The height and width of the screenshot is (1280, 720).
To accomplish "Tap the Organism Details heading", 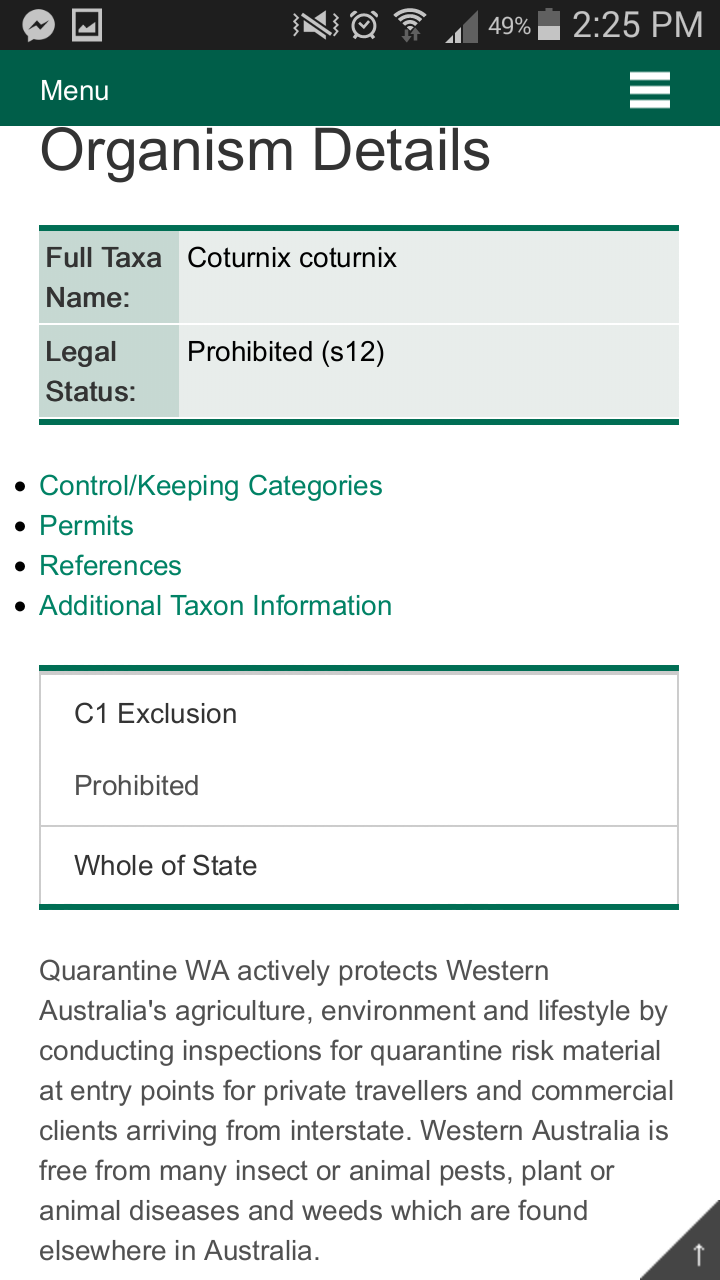I will pos(265,152).
